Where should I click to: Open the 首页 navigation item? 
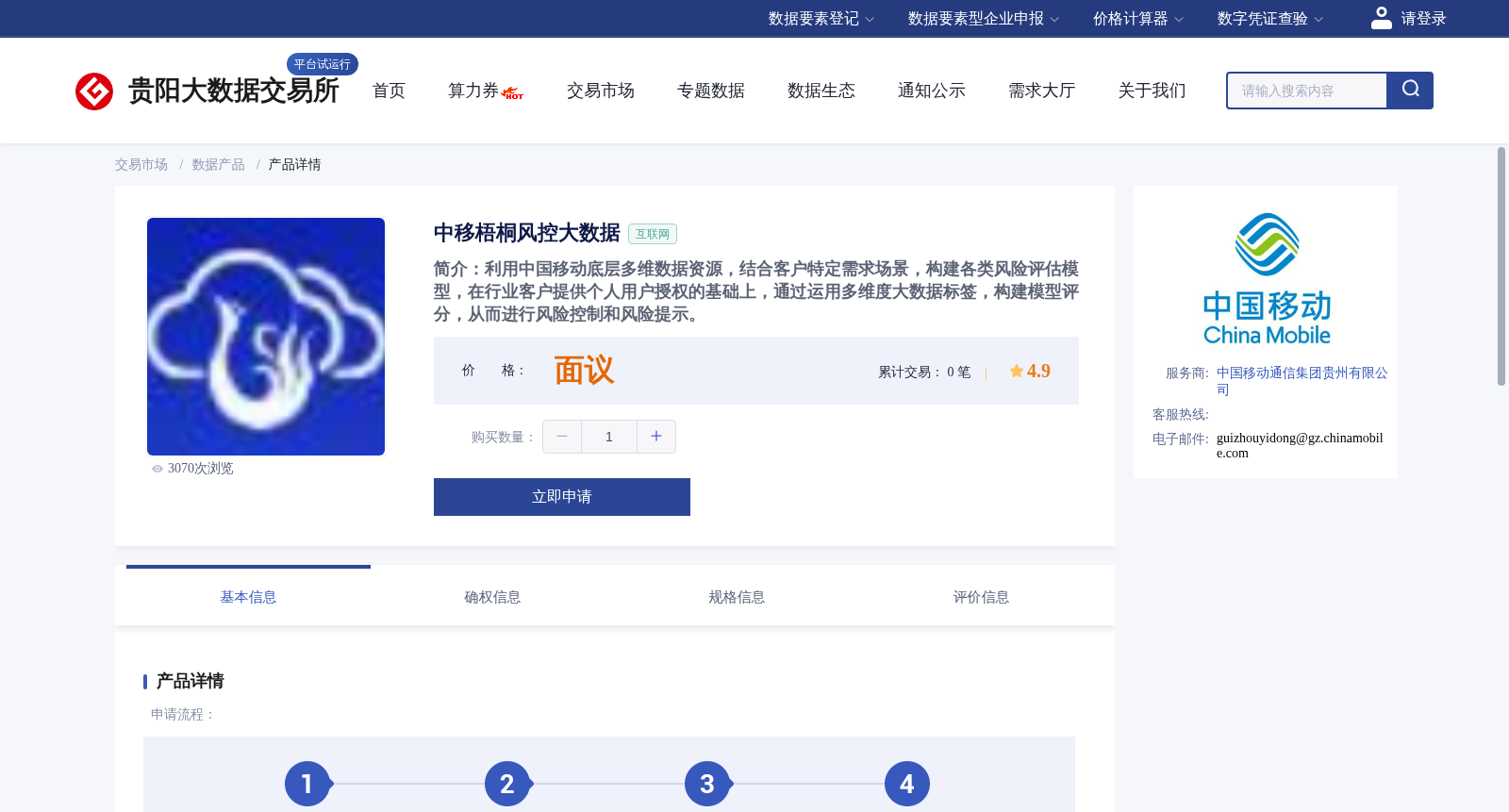point(389,91)
